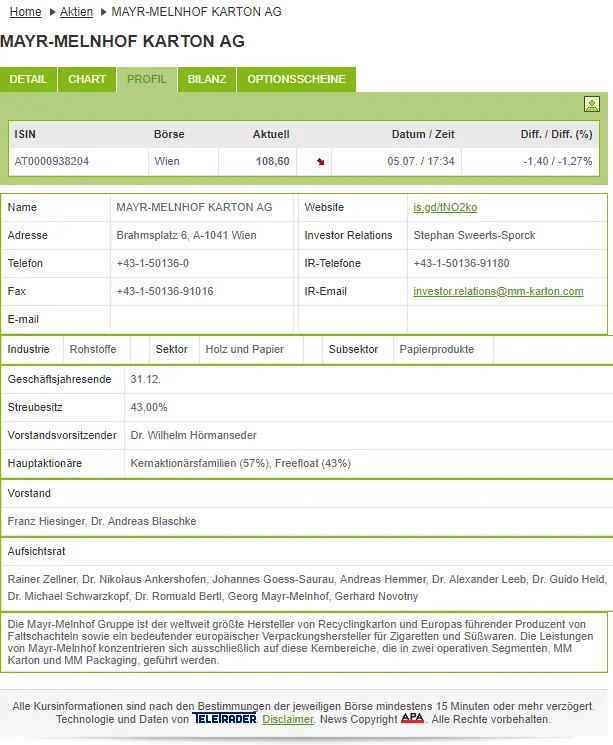The height and width of the screenshot is (745, 613).
Task: Click the Sektor value Holz und Papier
Action: point(245,349)
